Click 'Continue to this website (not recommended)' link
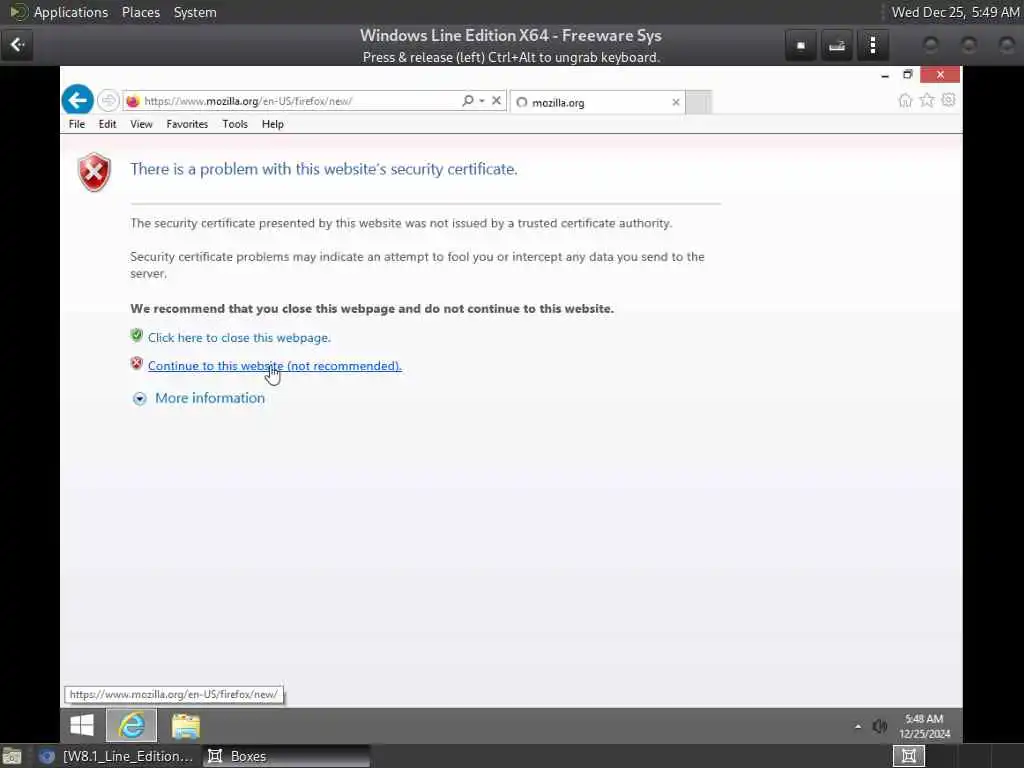Screen dimensions: 1024x768 [274, 366]
